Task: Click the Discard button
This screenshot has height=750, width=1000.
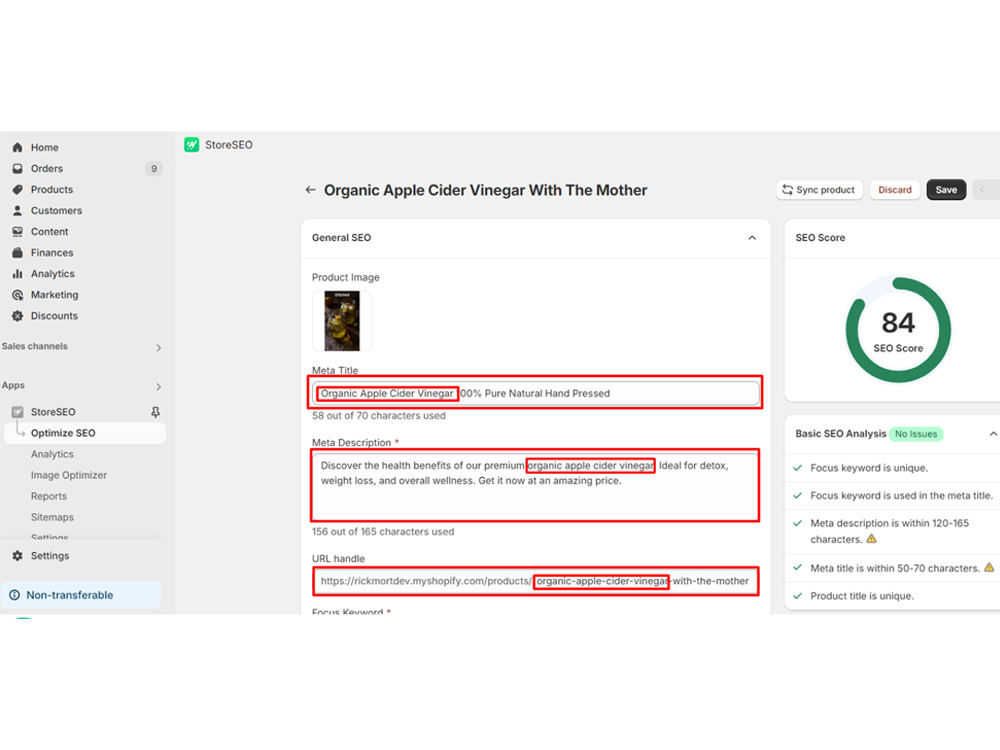Action: click(x=895, y=190)
